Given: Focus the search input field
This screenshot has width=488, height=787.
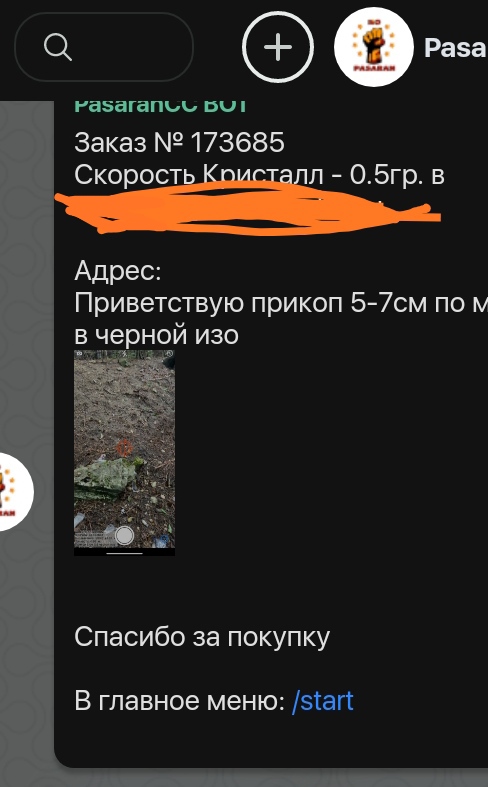Looking at the screenshot, I should (x=104, y=47).
